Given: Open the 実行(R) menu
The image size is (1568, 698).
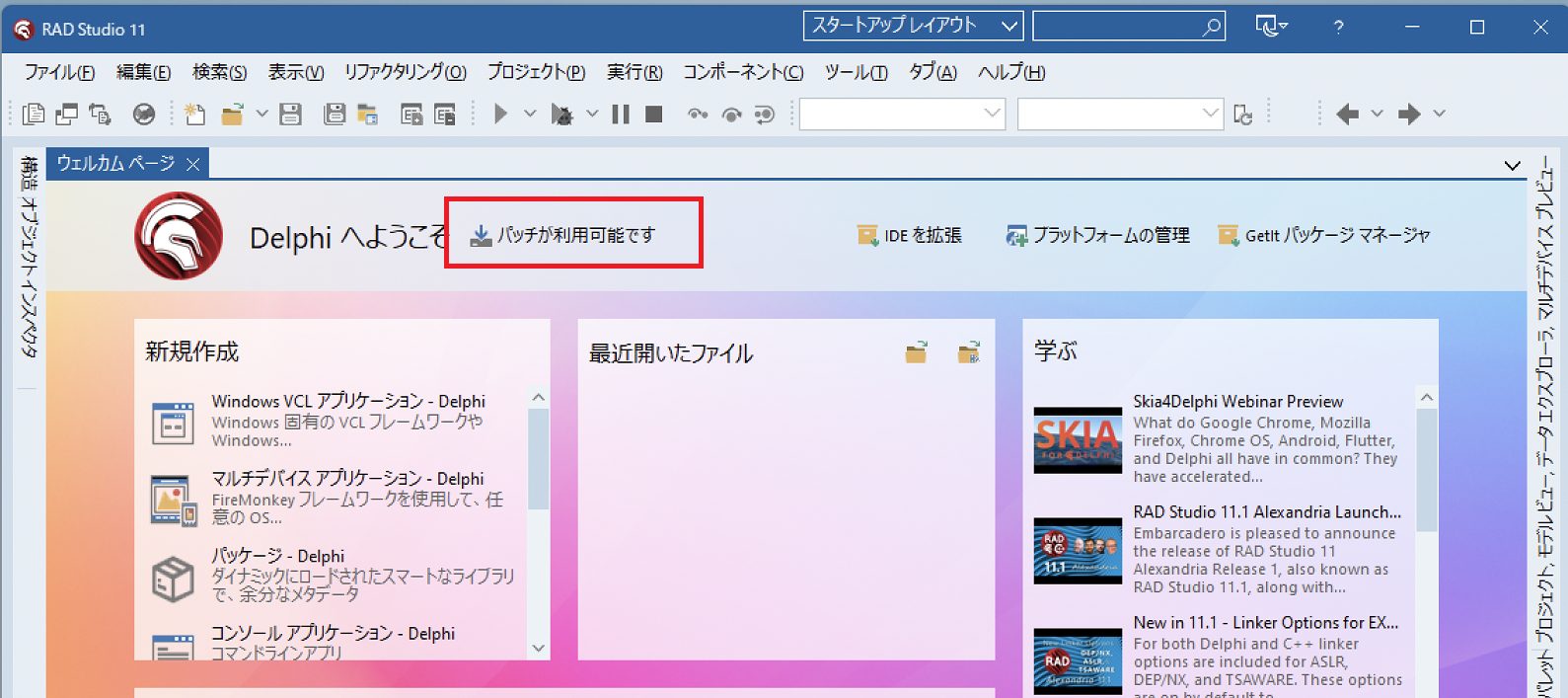Looking at the screenshot, I should click(635, 72).
